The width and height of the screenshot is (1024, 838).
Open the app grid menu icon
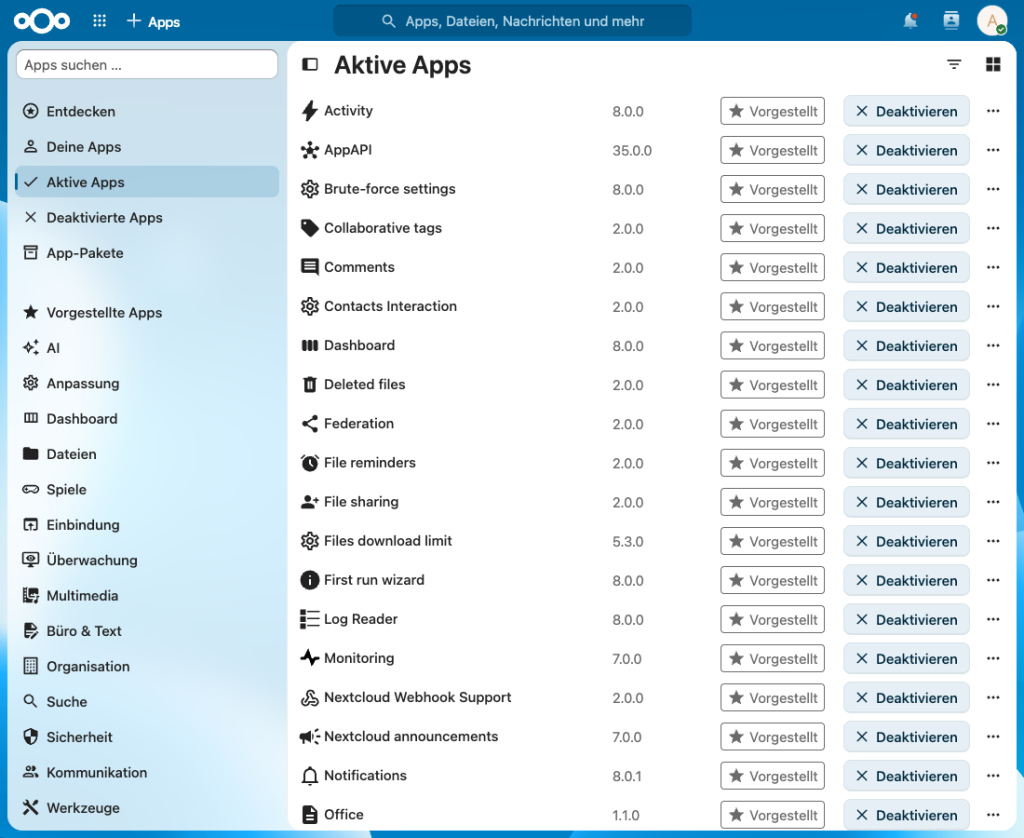coord(99,21)
